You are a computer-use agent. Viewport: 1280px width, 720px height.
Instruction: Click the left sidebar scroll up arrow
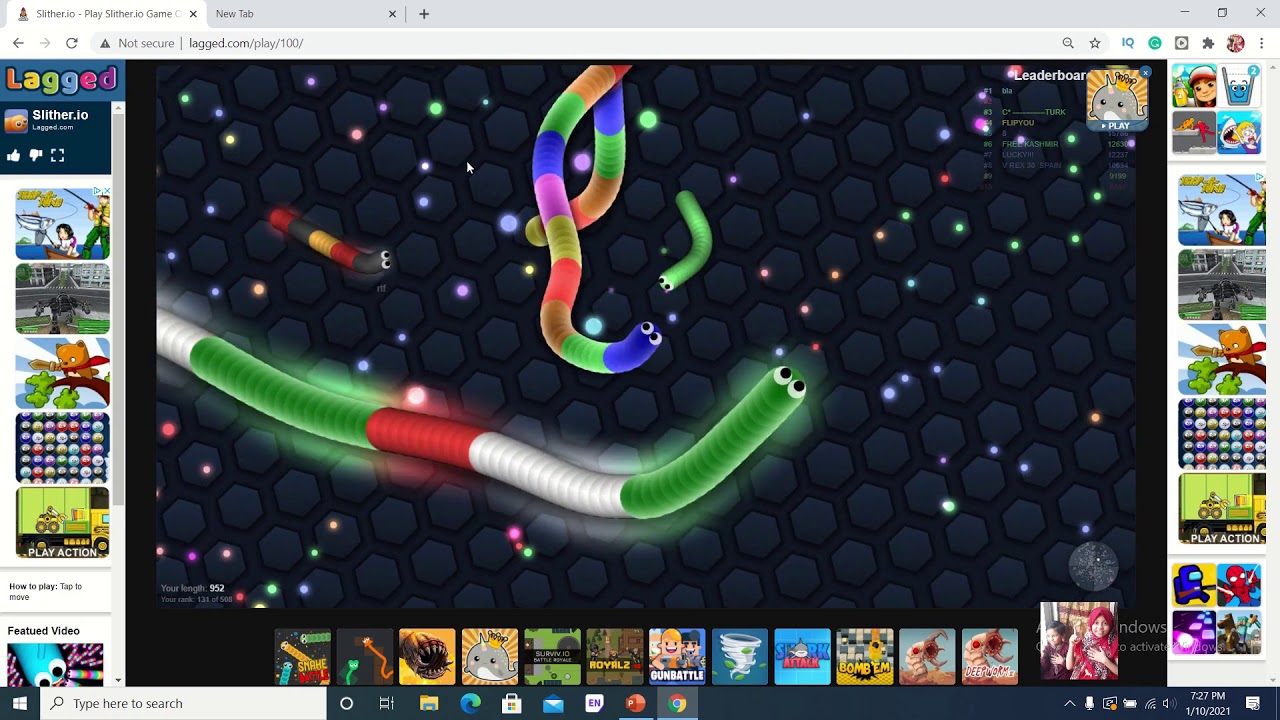(119, 108)
